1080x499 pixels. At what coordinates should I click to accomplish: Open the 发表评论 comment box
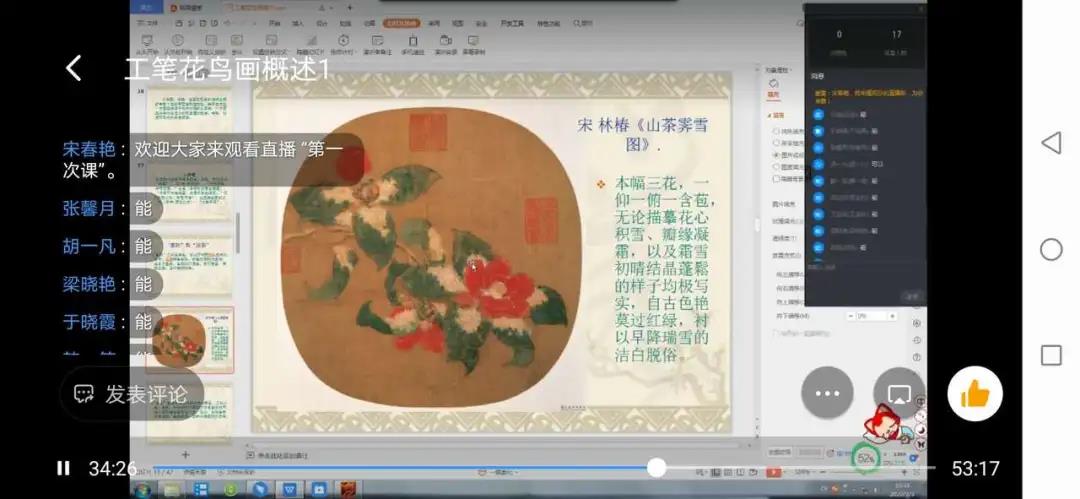(x=132, y=394)
